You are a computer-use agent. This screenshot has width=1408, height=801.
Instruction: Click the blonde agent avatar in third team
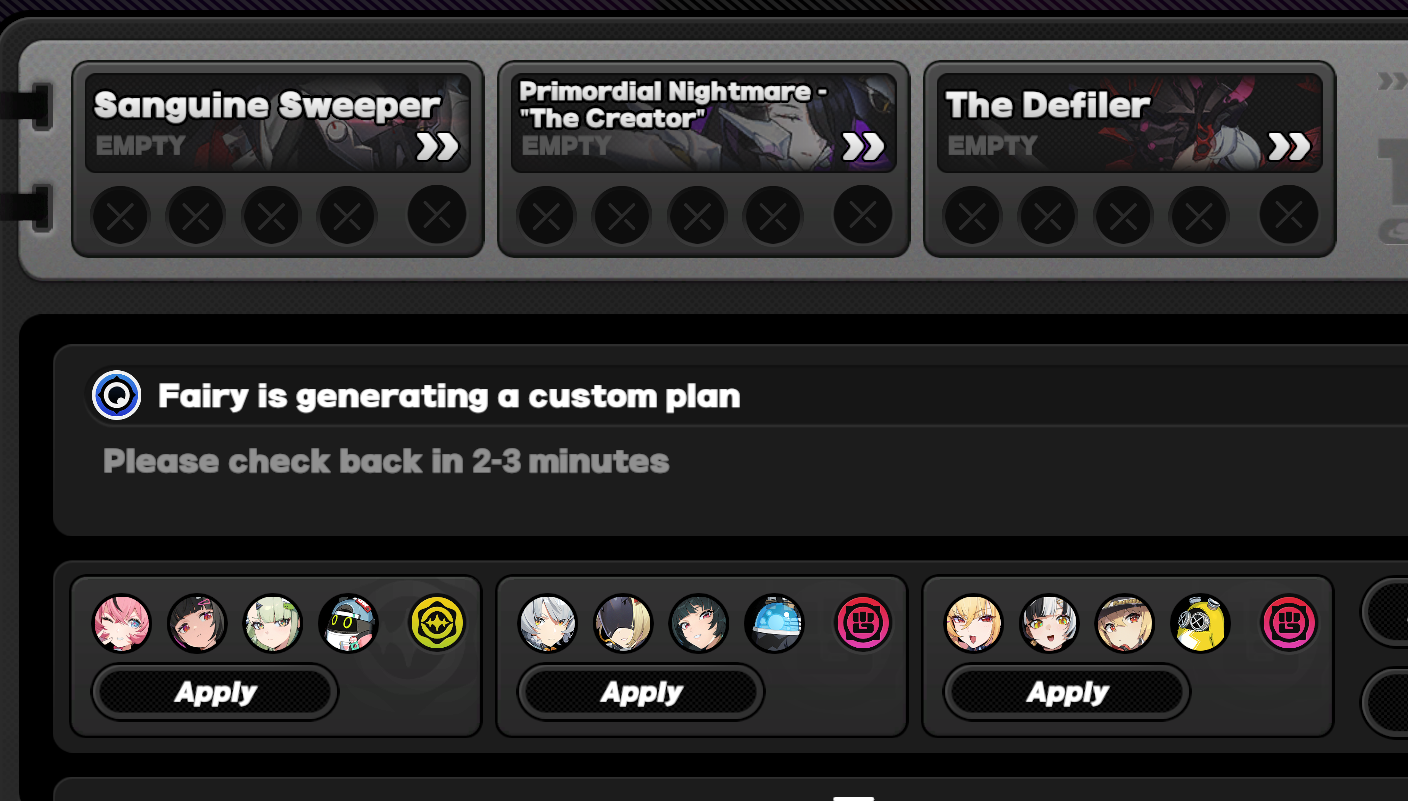pos(974,623)
